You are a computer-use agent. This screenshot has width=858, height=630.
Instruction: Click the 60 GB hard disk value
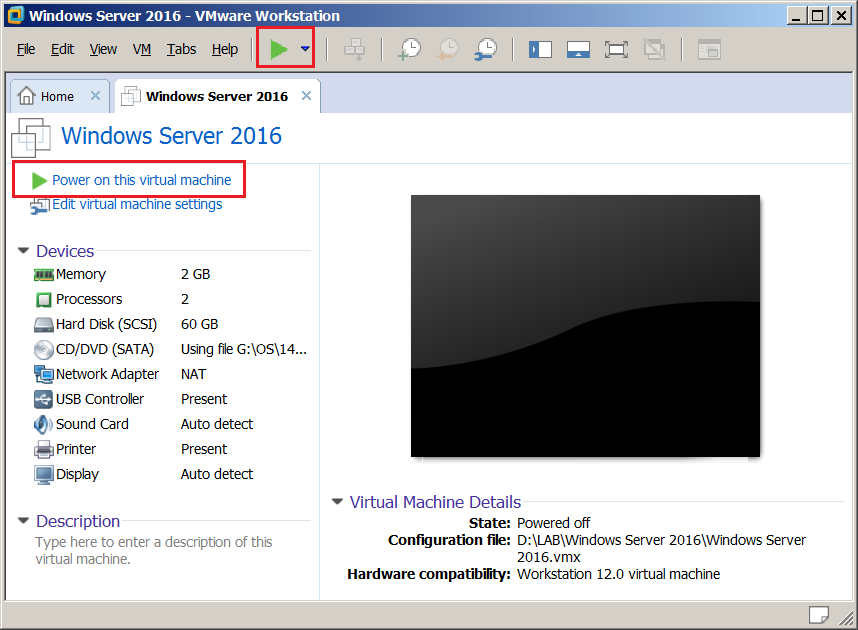[x=200, y=325]
